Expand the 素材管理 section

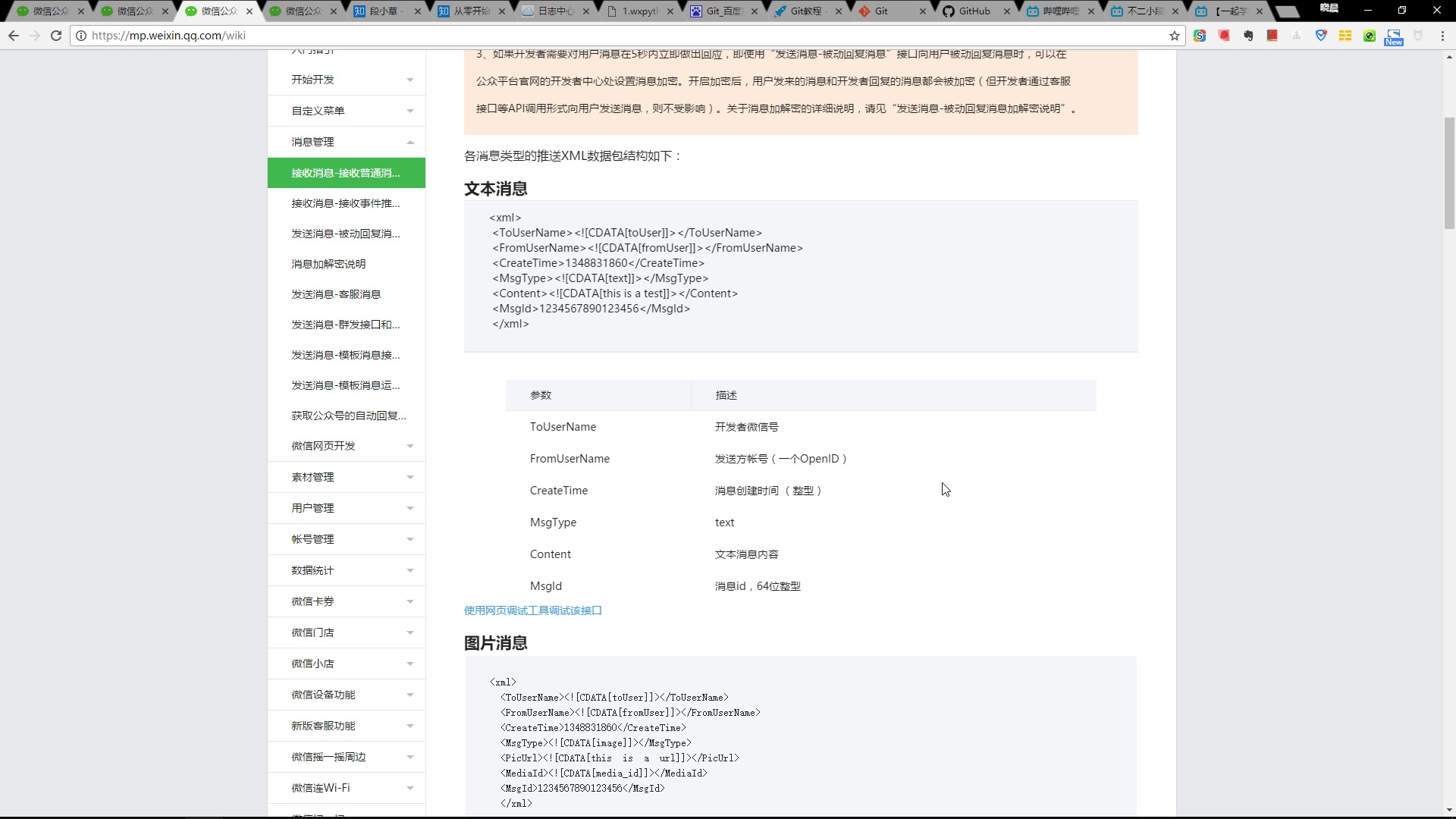(x=347, y=477)
